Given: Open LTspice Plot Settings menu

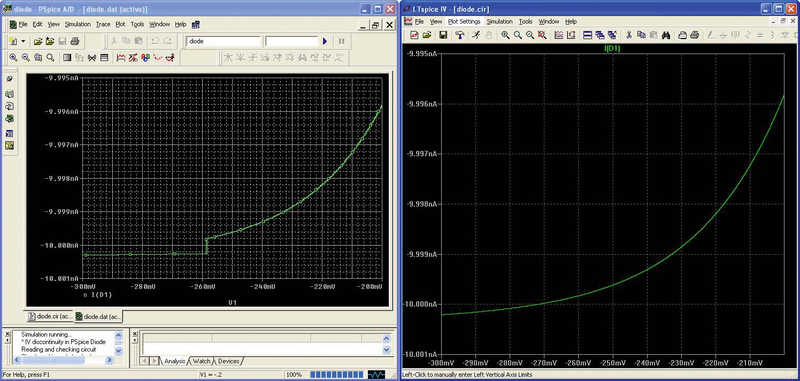Looking at the screenshot, I should 464,22.
